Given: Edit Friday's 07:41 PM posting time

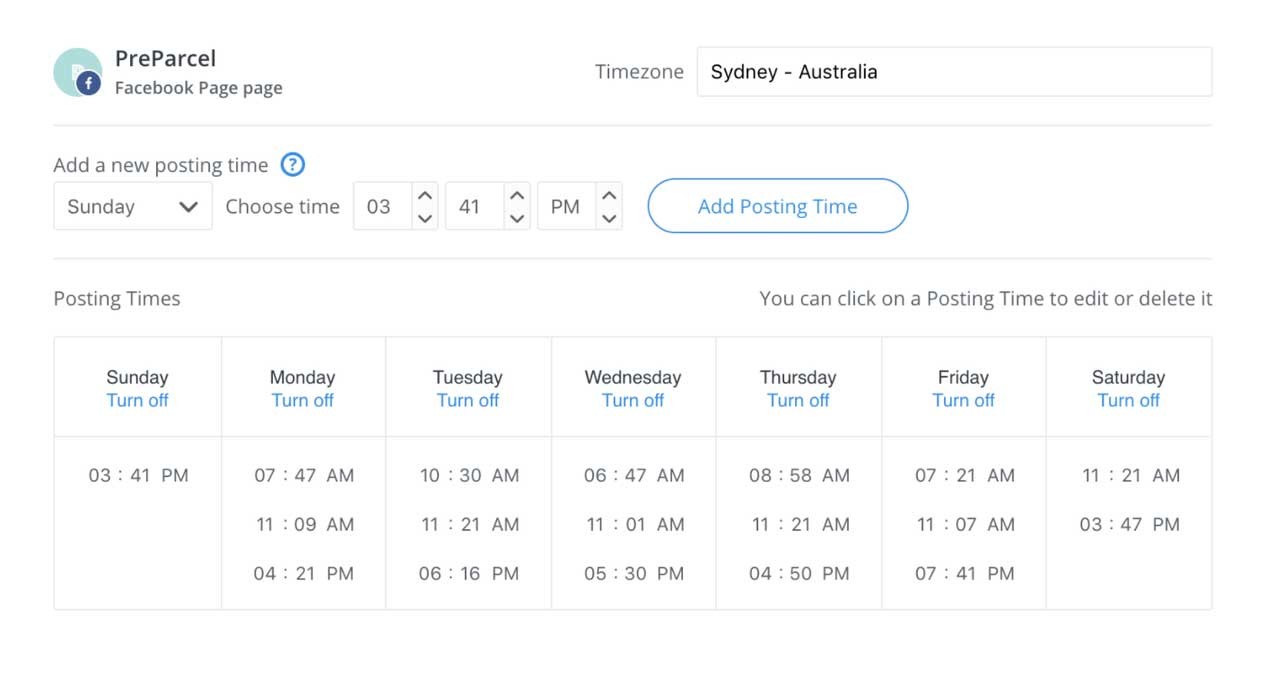Looking at the screenshot, I should click(x=965, y=573).
